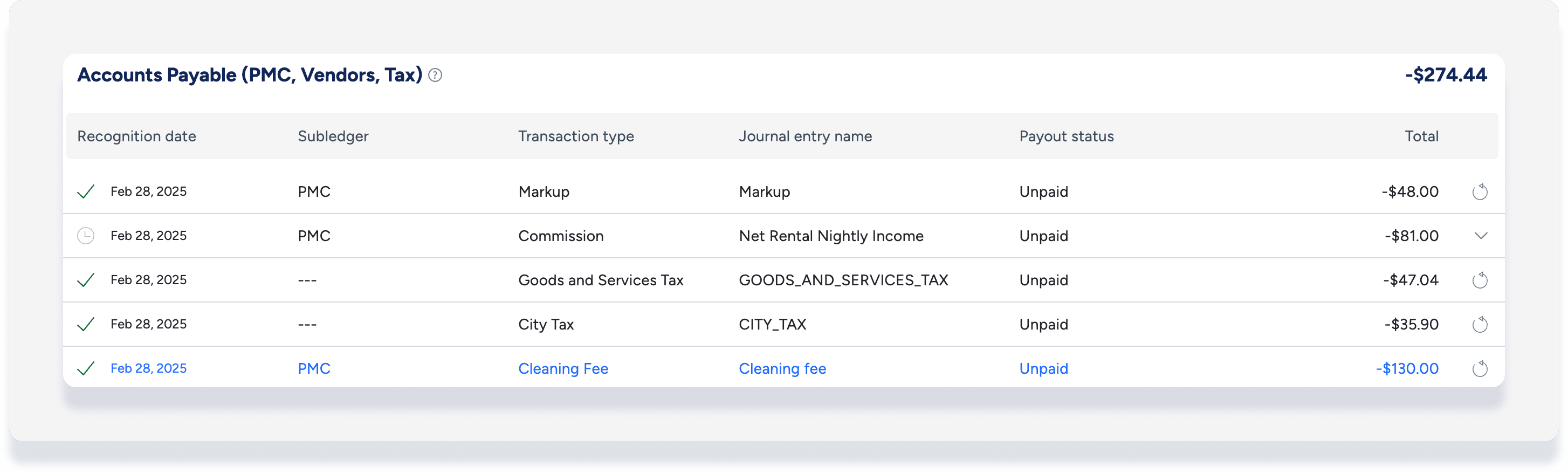Click the circular arrow icon for Goods and Services Tax

pos(1480,280)
